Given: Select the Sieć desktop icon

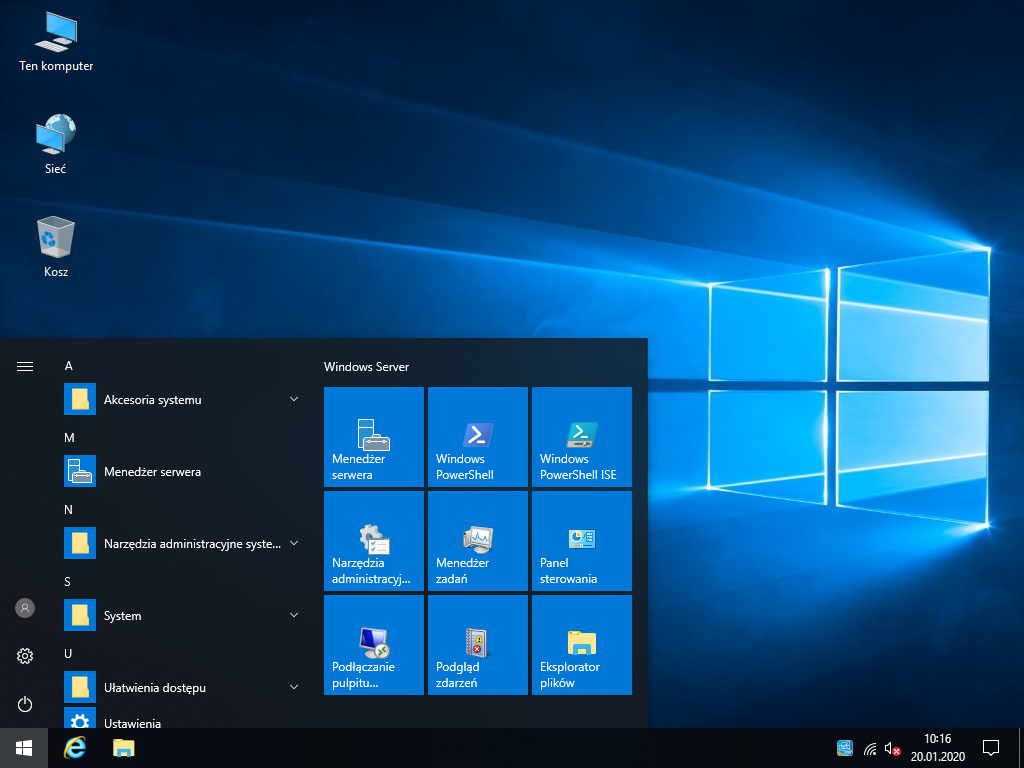Looking at the screenshot, I should click(56, 144).
